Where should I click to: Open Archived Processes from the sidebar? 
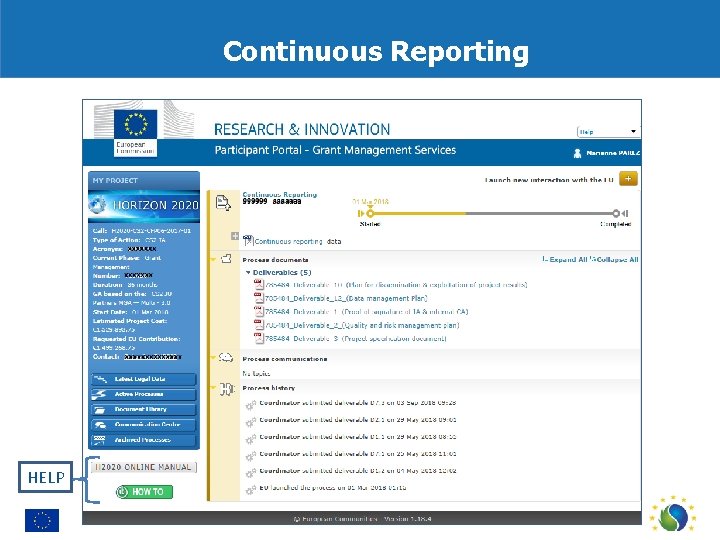pyautogui.click(x=144, y=440)
